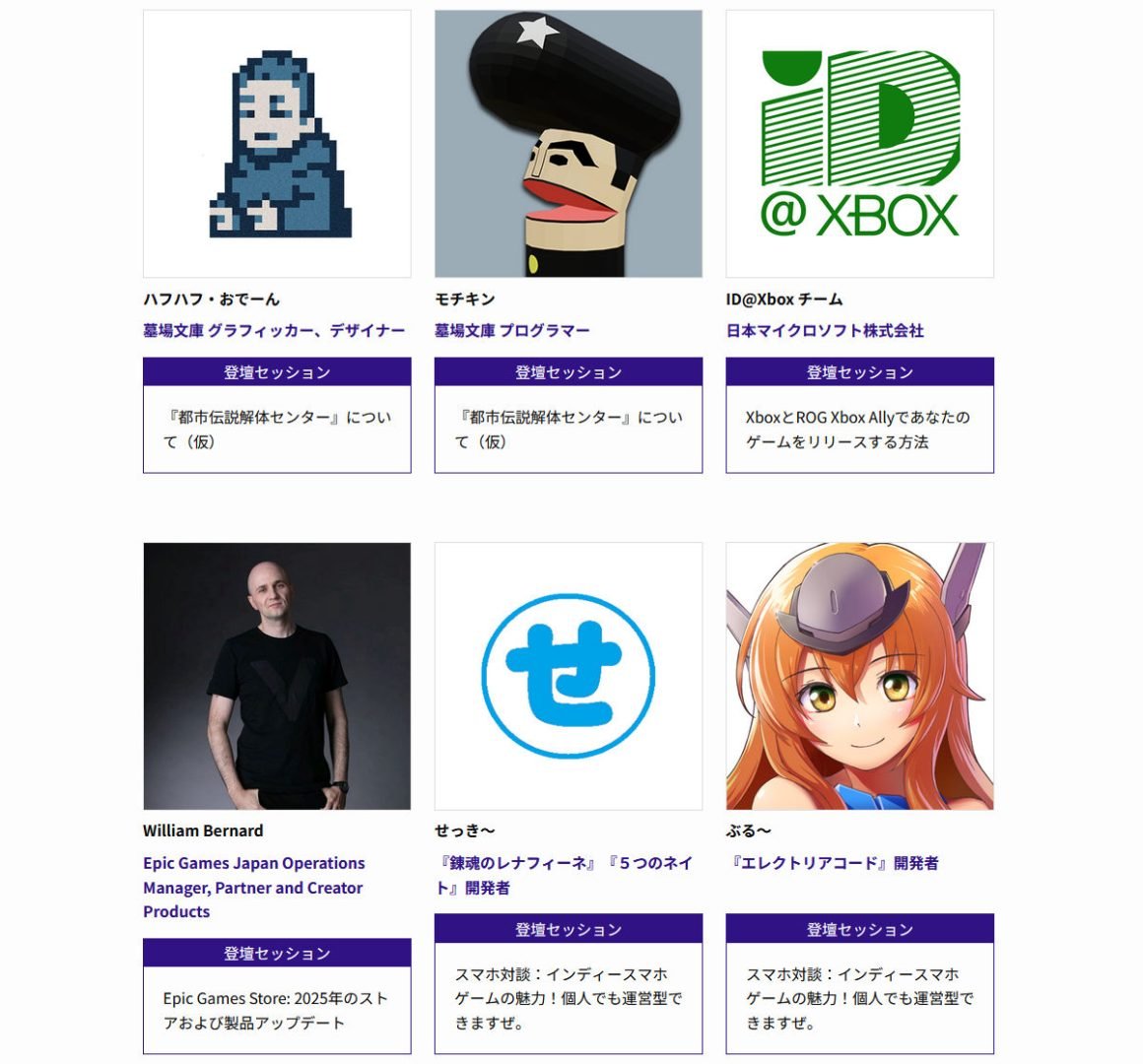Open speaker name ハフハフ・おでーん
Image resolution: width=1143 pixels, height=1064 pixels.
212,299
